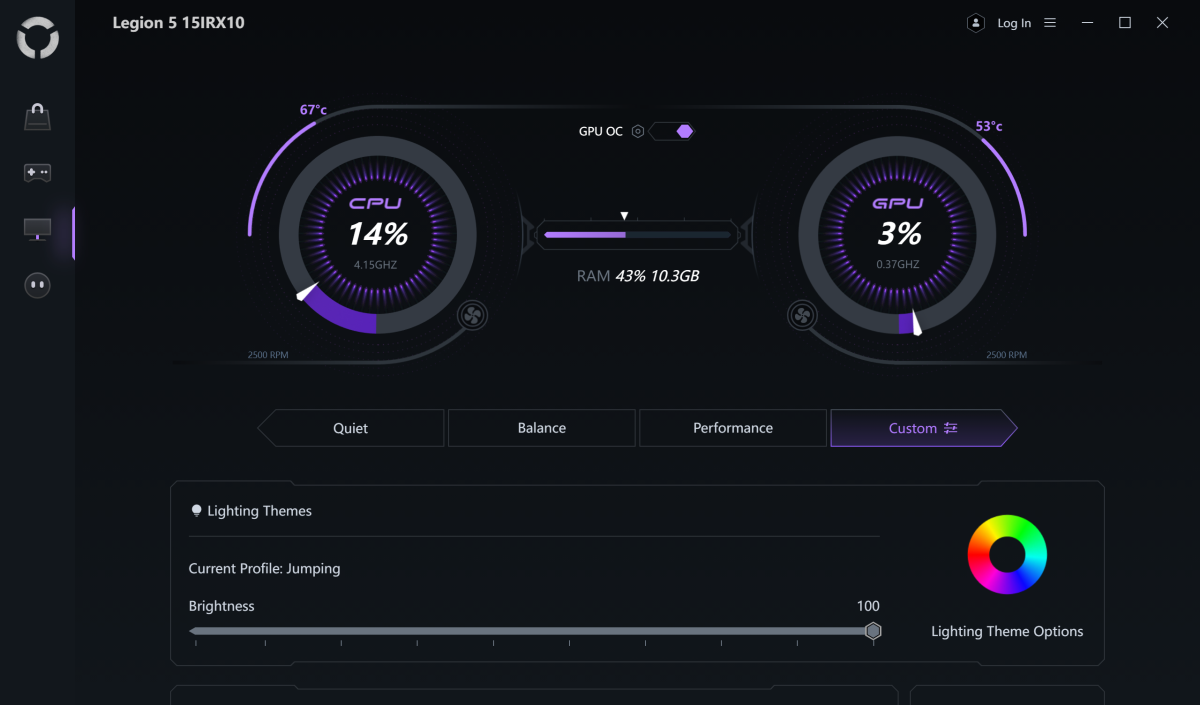Image resolution: width=1200 pixels, height=705 pixels.
Task: Click the Brightness slider handle
Action: [873, 631]
